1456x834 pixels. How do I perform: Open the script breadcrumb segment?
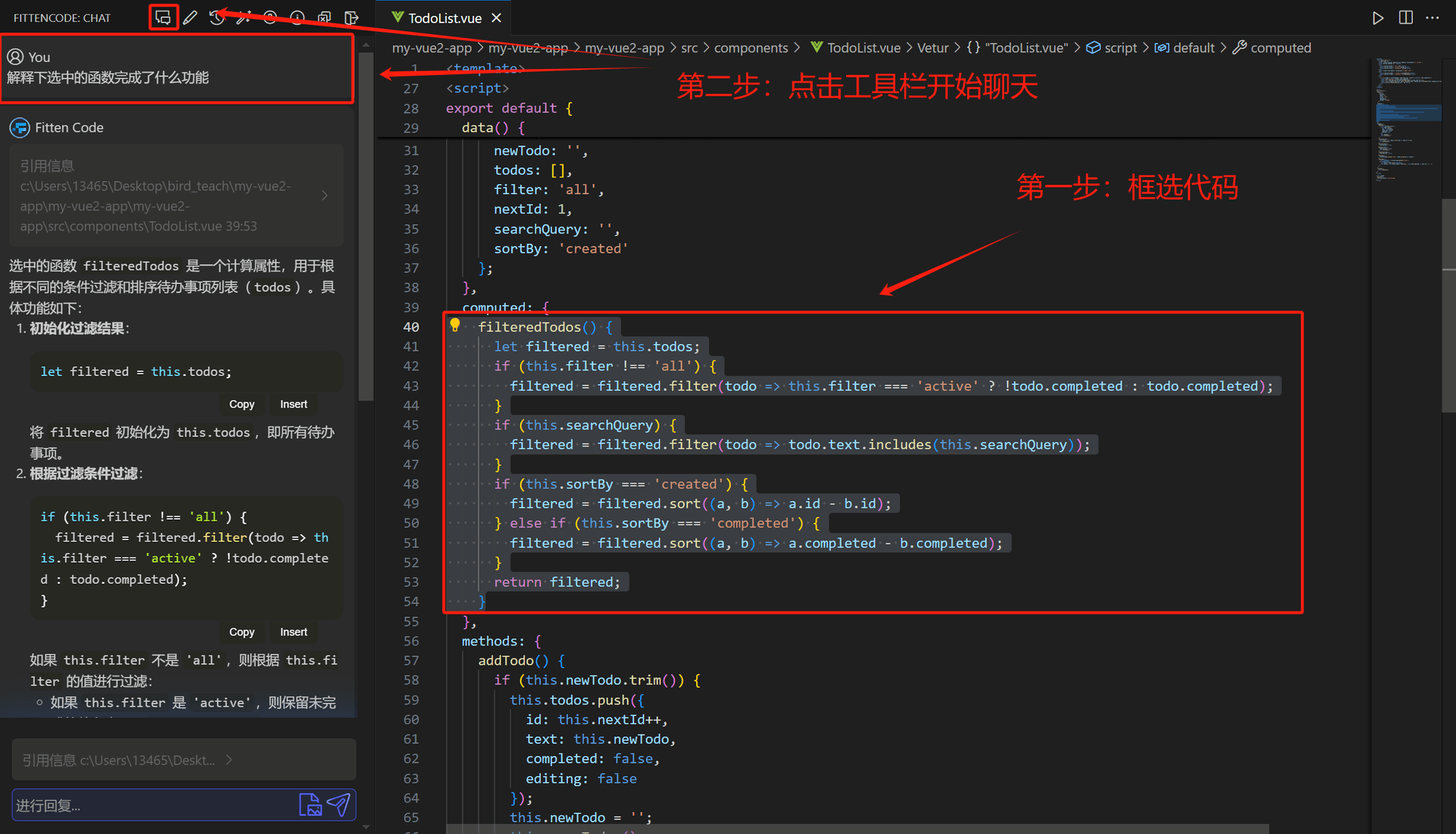tap(1112, 47)
